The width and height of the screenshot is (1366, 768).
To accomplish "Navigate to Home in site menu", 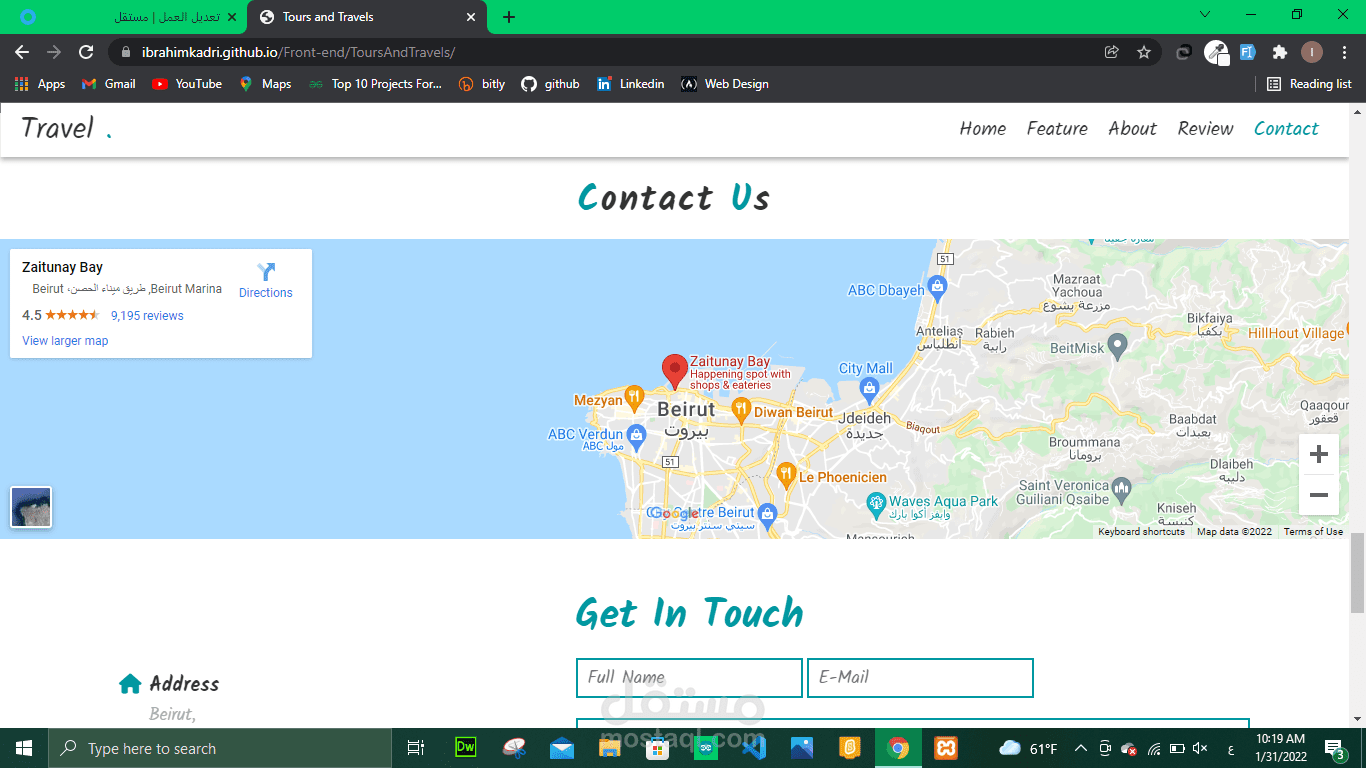I will coord(983,128).
